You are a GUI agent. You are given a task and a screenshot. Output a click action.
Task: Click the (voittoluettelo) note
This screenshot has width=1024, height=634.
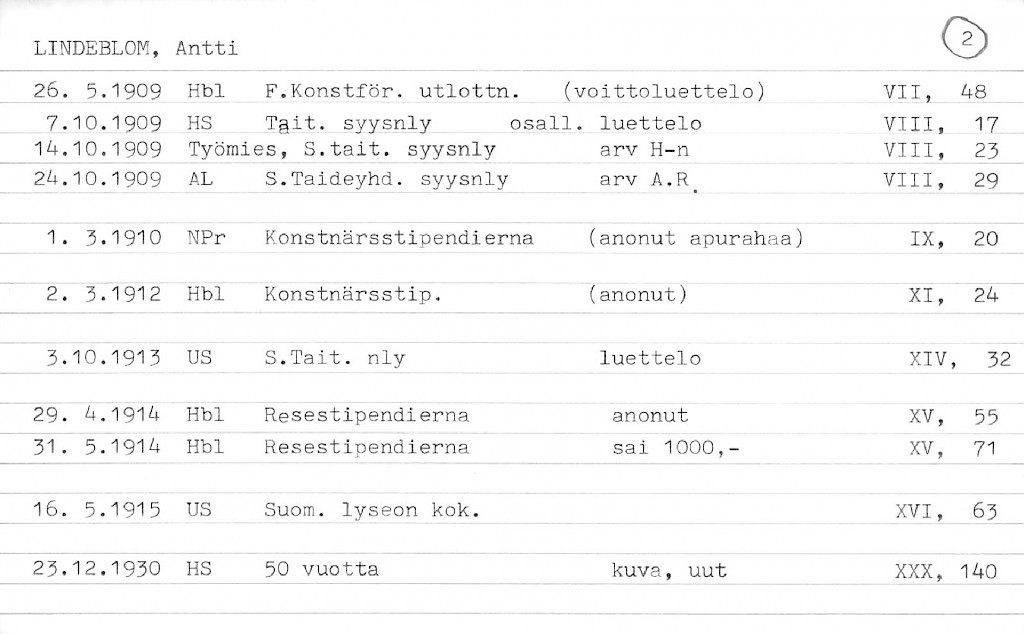click(x=665, y=93)
